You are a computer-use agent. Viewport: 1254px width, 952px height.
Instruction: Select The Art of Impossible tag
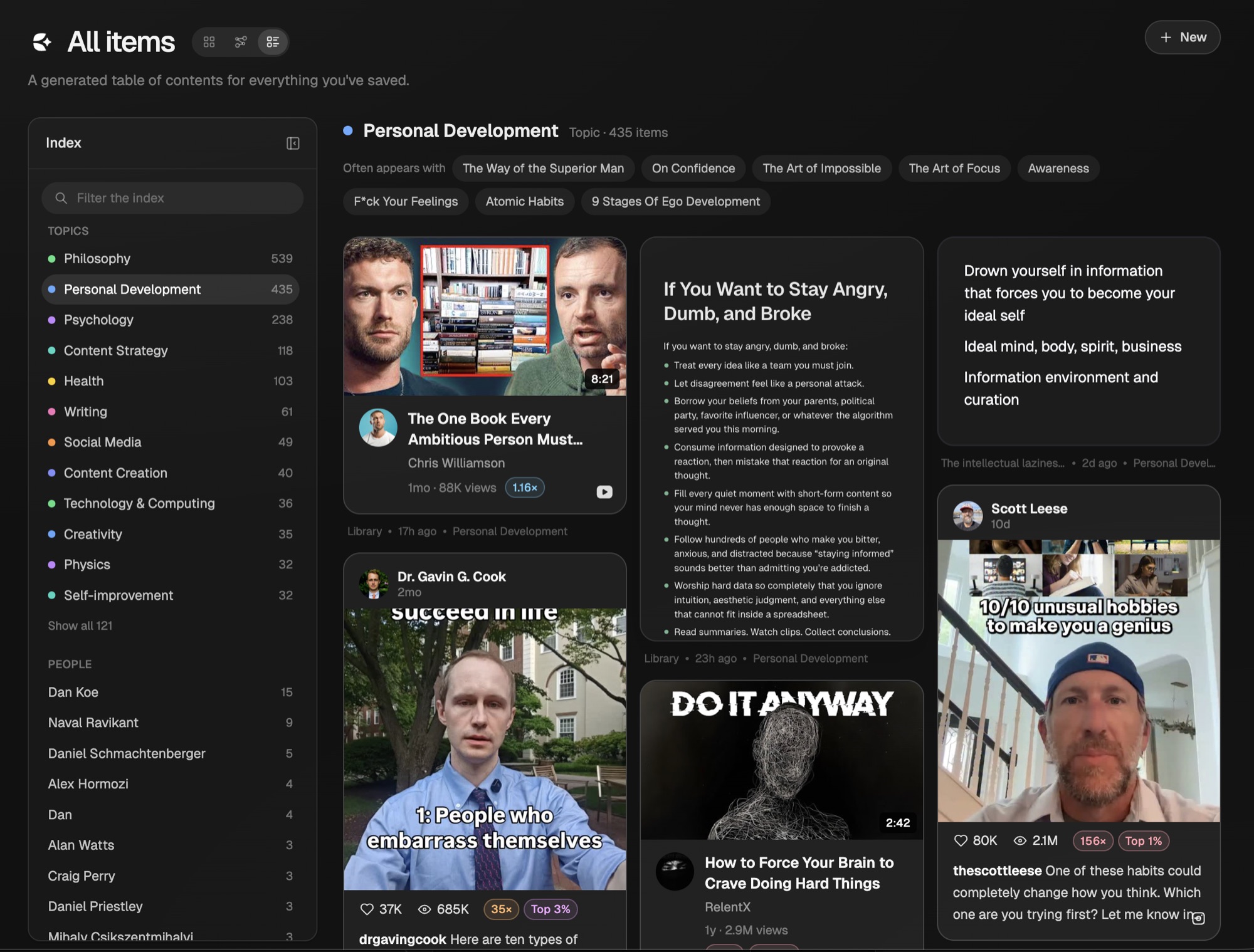tap(822, 169)
